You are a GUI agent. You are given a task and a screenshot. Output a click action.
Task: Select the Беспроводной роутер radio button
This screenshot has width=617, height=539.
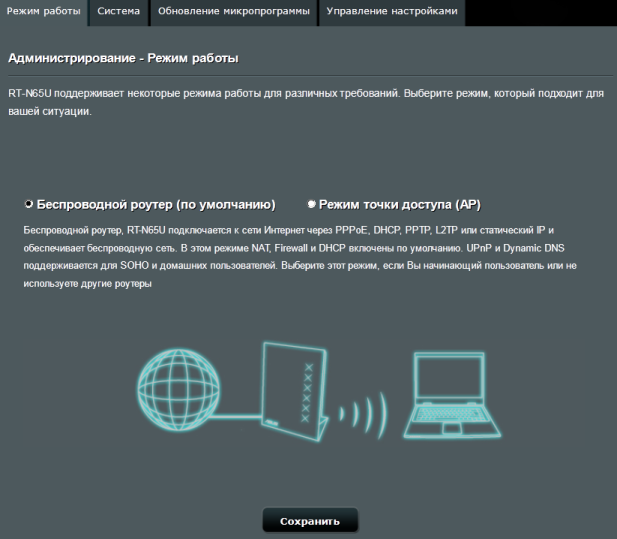[x=29, y=204]
